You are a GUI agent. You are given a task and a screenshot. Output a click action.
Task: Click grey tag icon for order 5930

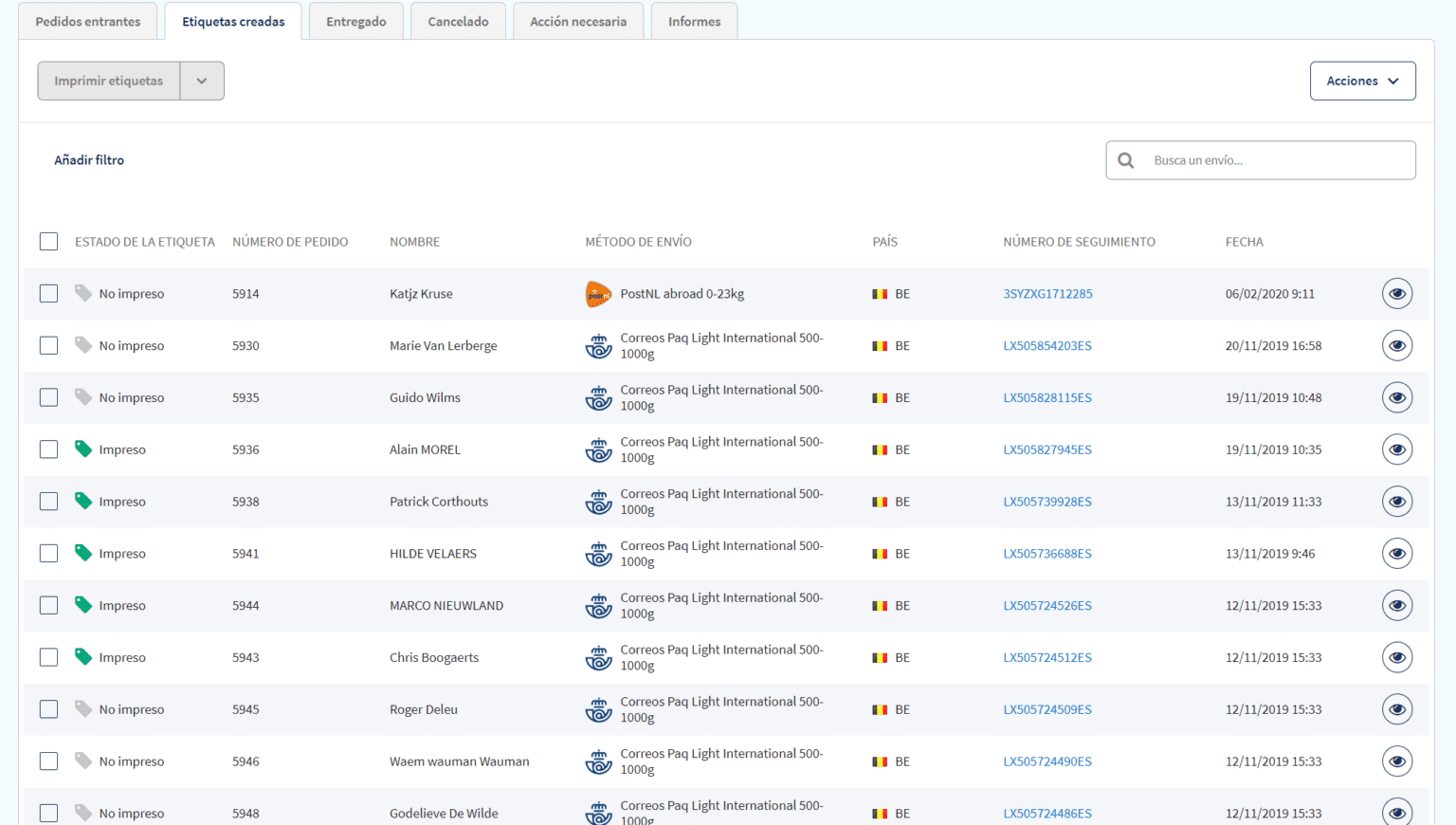pyautogui.click(x=83, y=345)
